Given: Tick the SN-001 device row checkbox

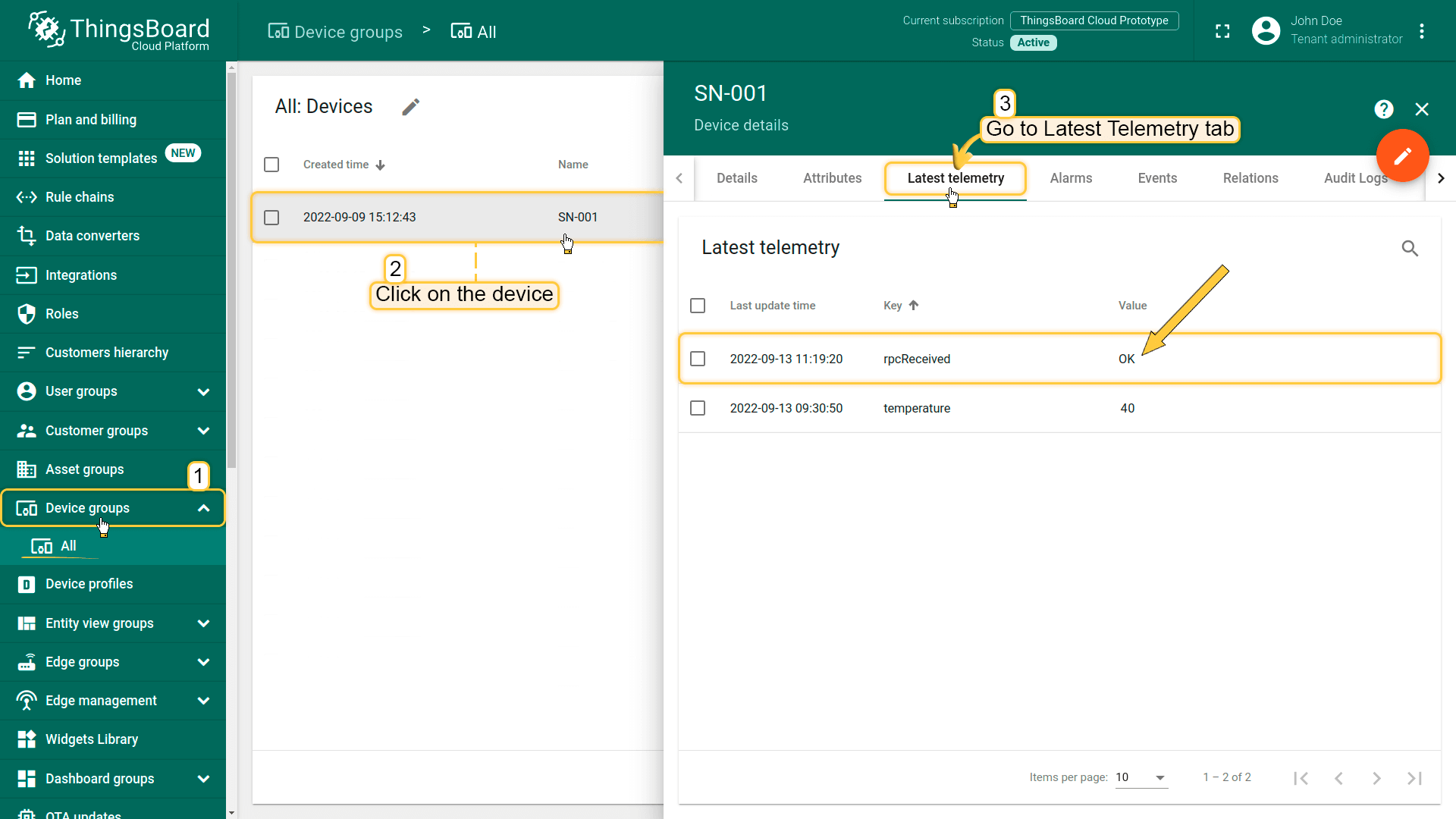Looking at the screenshot, I should point(271,218).
